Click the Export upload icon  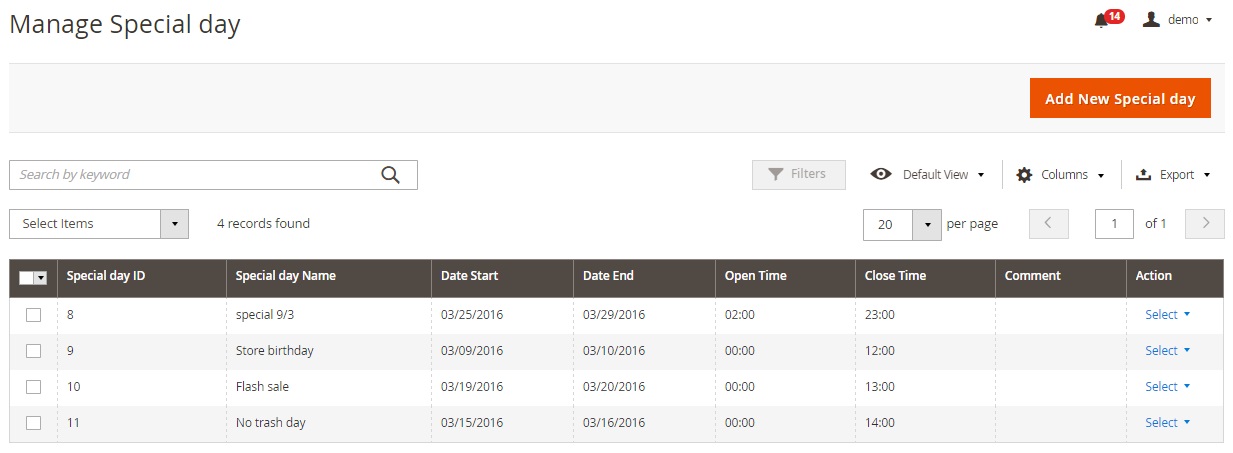(1144, 175)
